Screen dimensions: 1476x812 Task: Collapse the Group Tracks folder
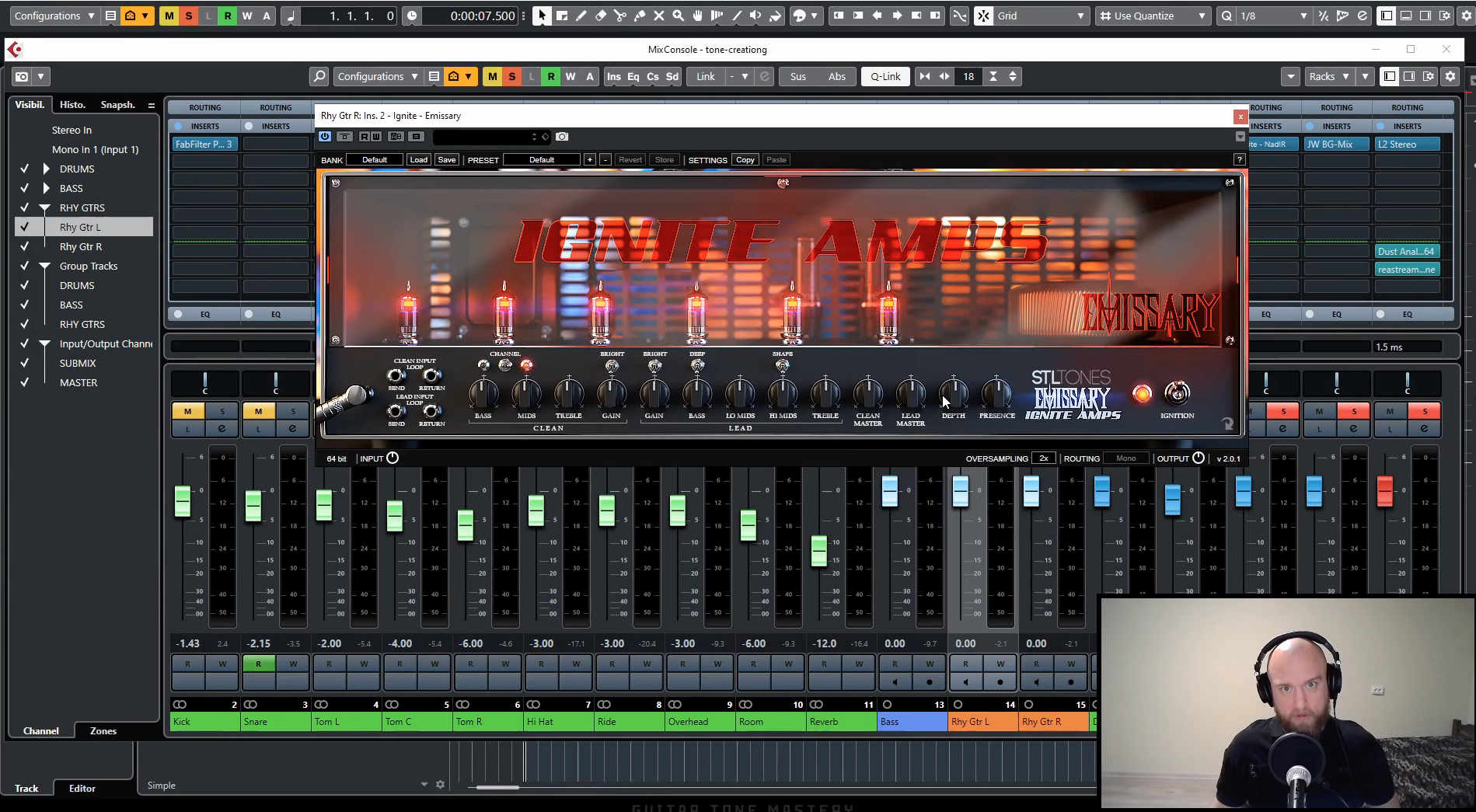click(x=44, y=266)
